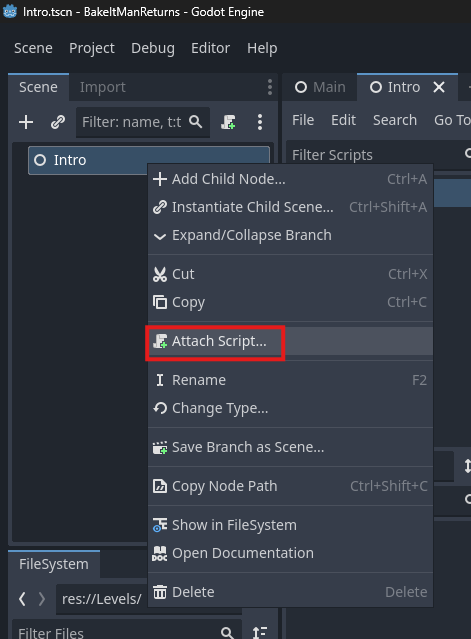Viewport: 471px width, 639px height.
Task: Click the Filter Scripts input field
Action: pyautogui.click(x=379, y=155)
